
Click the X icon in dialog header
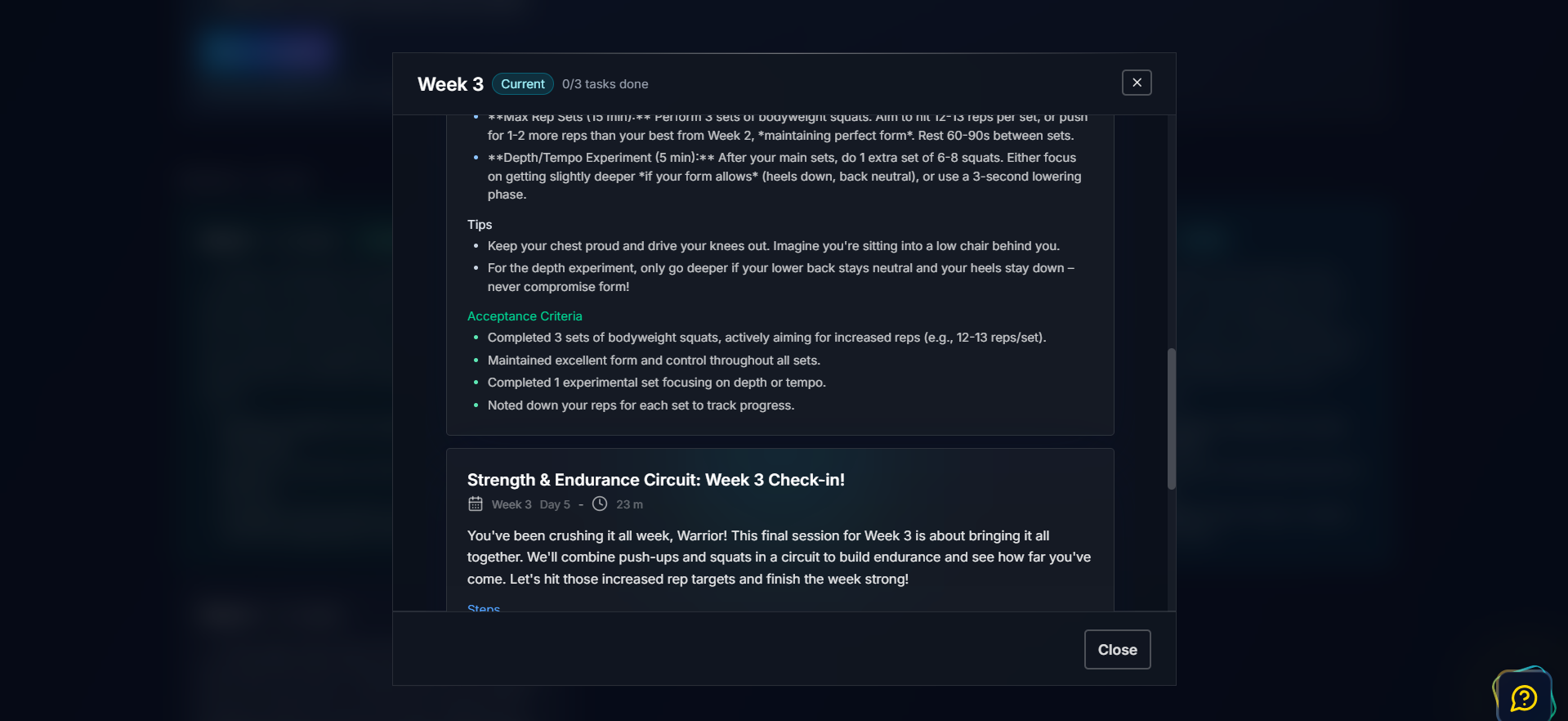click(1137, 83)
